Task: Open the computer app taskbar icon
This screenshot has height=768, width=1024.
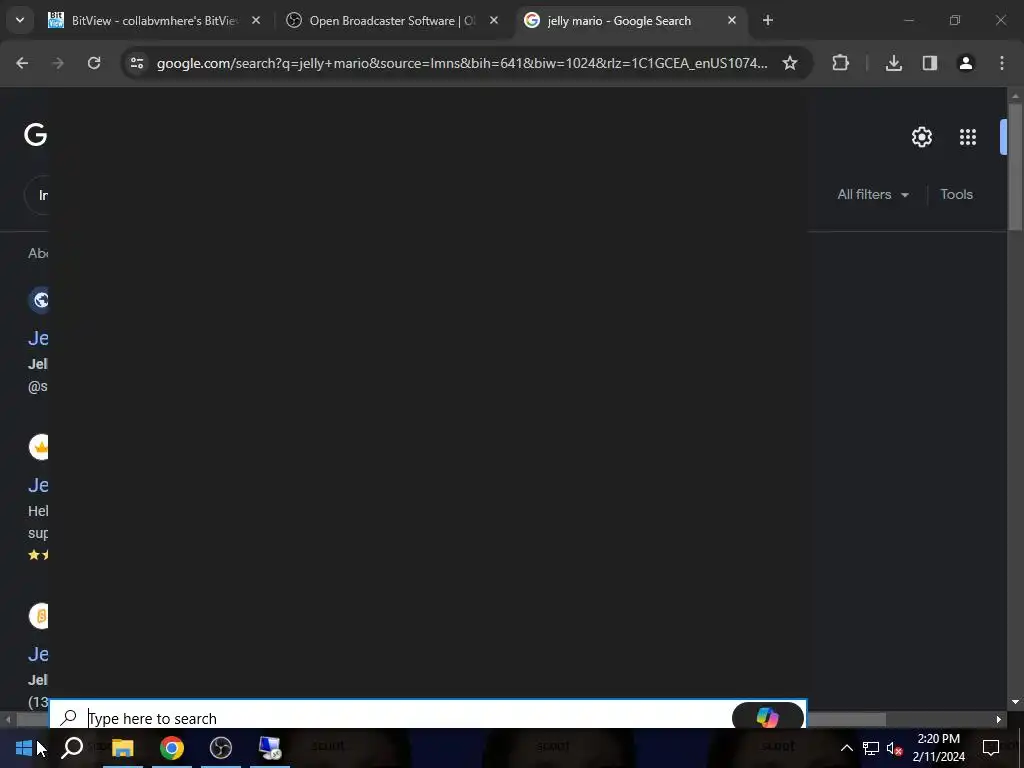Action: pos(270,748)
